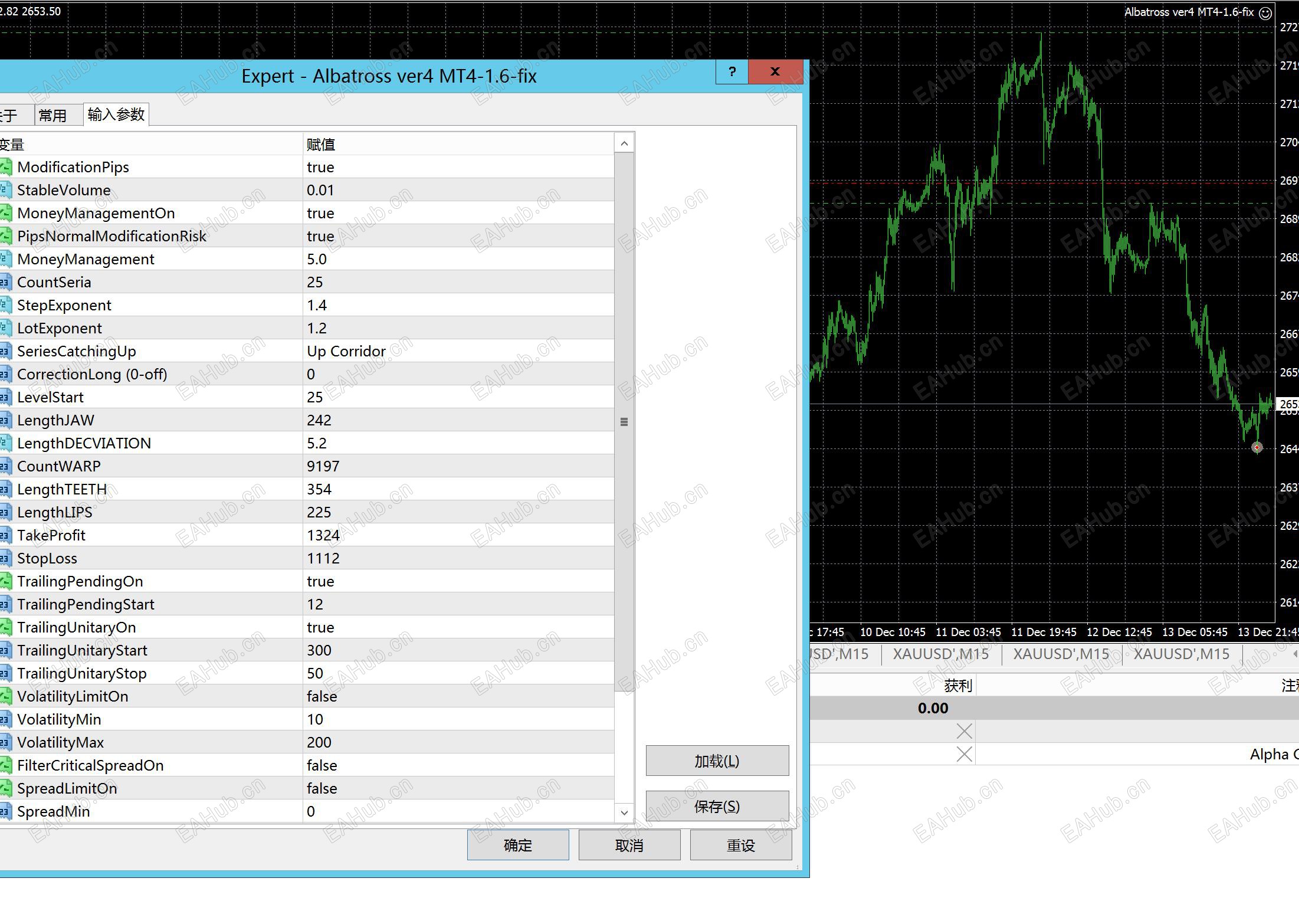Select the VolatilityMax row label

(60, 742)
